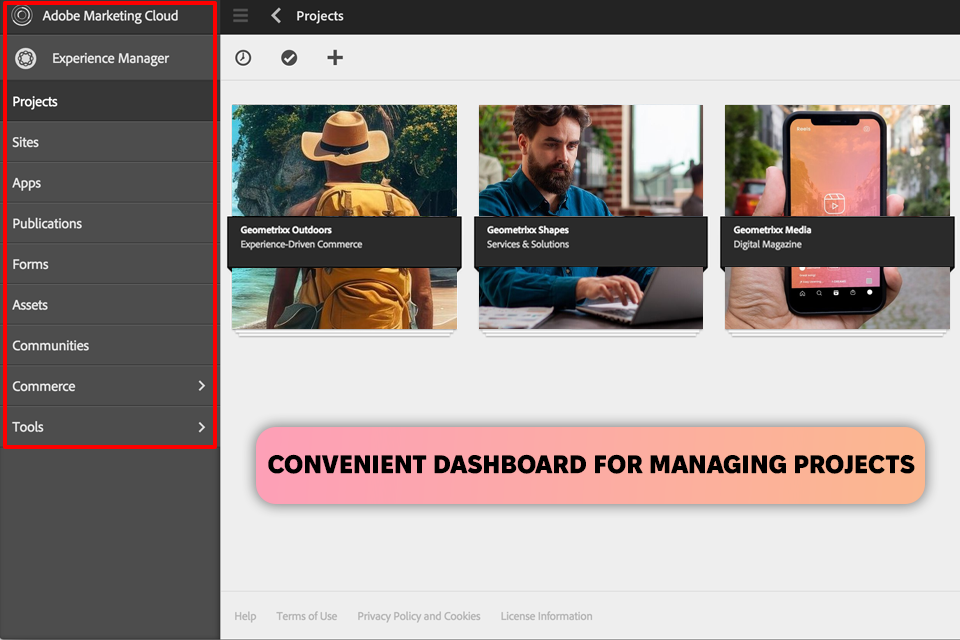Image resolution: width=960 pixels, height=640 pixels.
Task: Expand the Tools submenu chevron
Action: [x=201, y=427]
